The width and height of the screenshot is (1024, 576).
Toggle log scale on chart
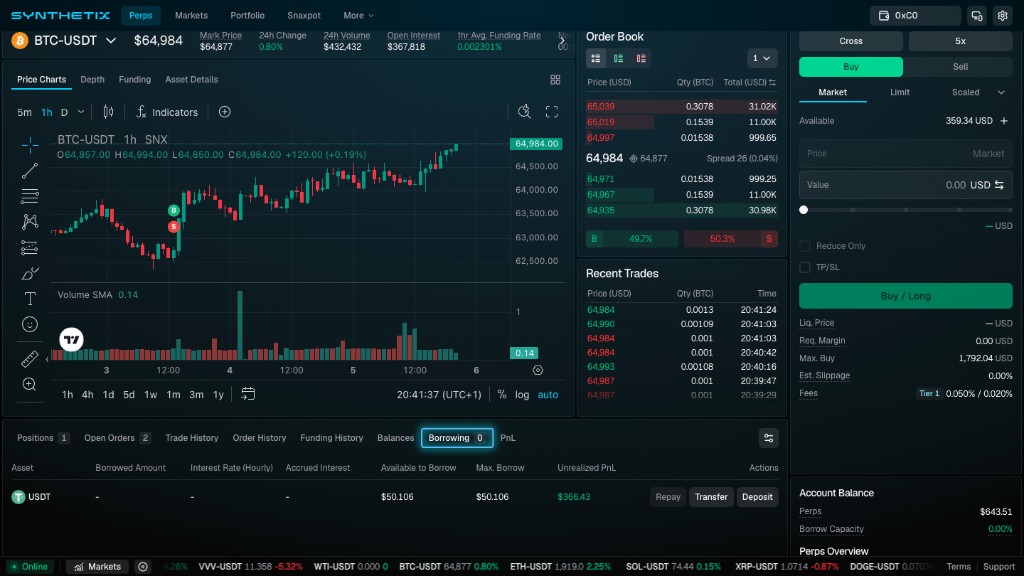(x=522, y=394)
